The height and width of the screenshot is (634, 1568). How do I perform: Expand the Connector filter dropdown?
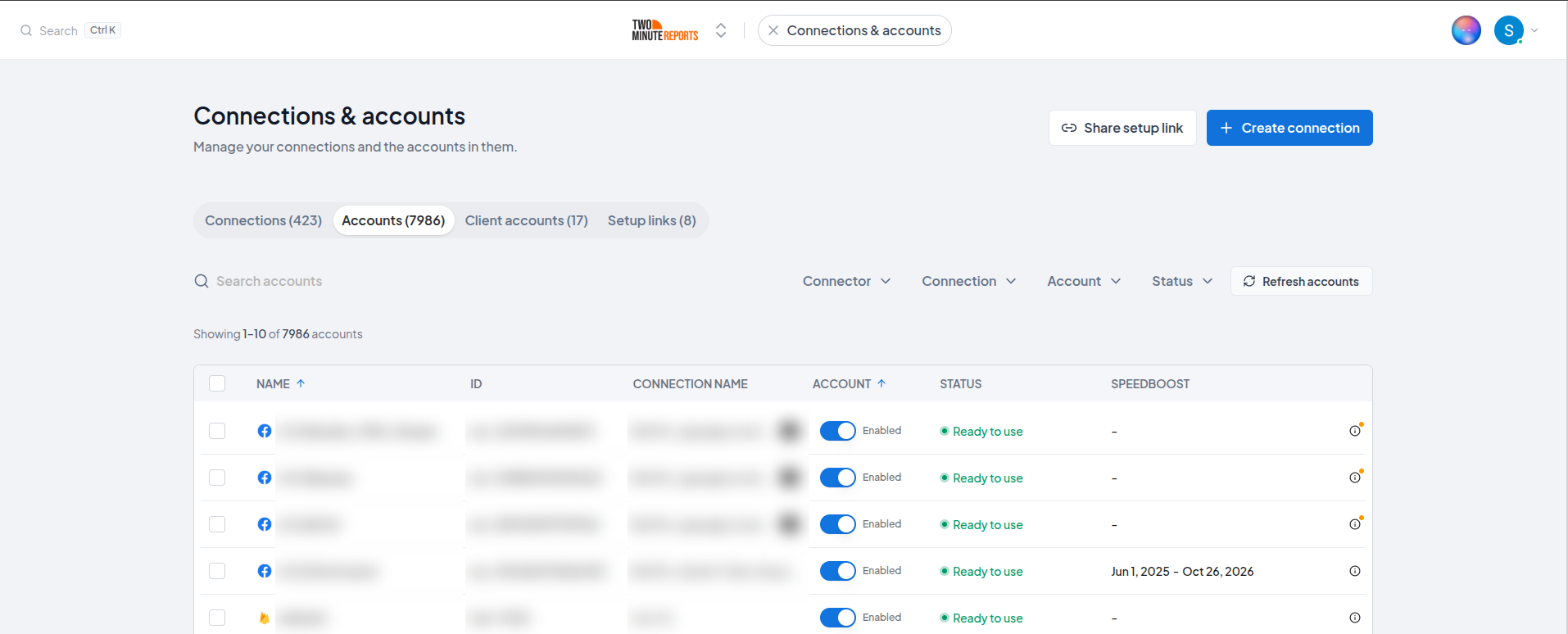pyautogui.click(x=846, y=281)
